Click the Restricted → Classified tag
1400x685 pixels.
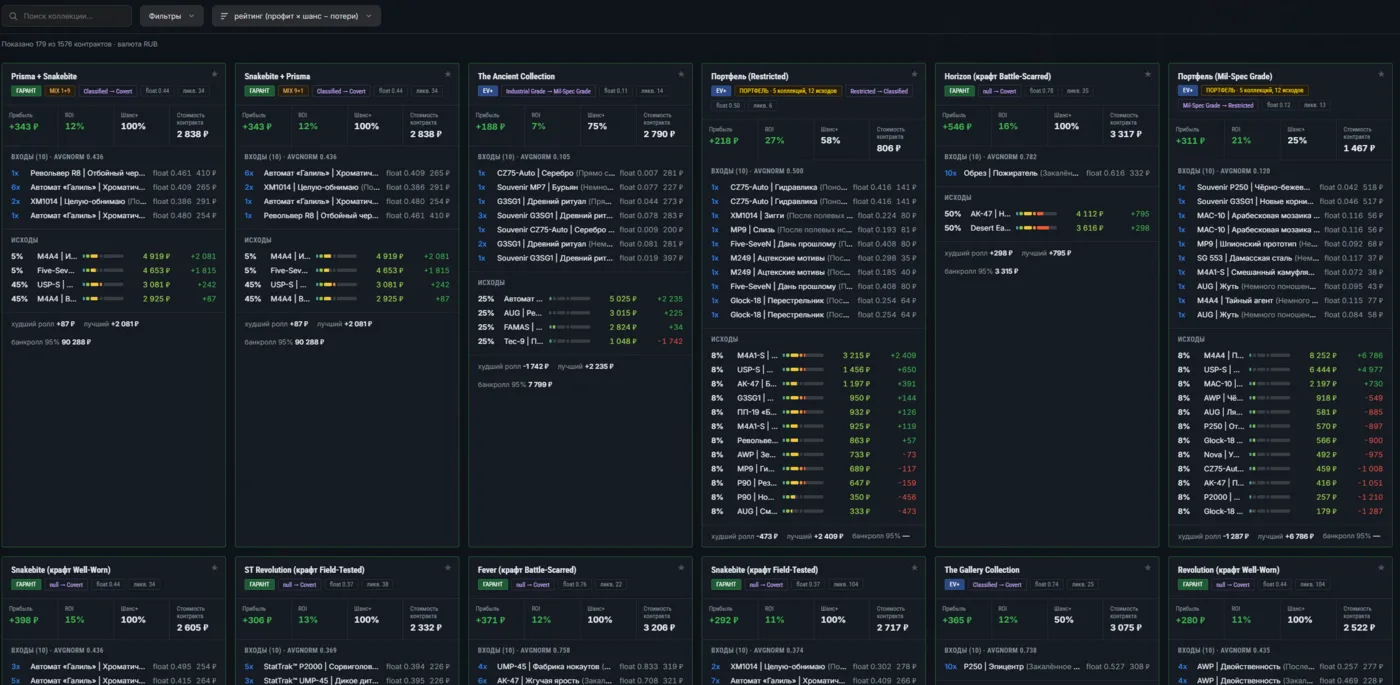(x=879, y=91)
